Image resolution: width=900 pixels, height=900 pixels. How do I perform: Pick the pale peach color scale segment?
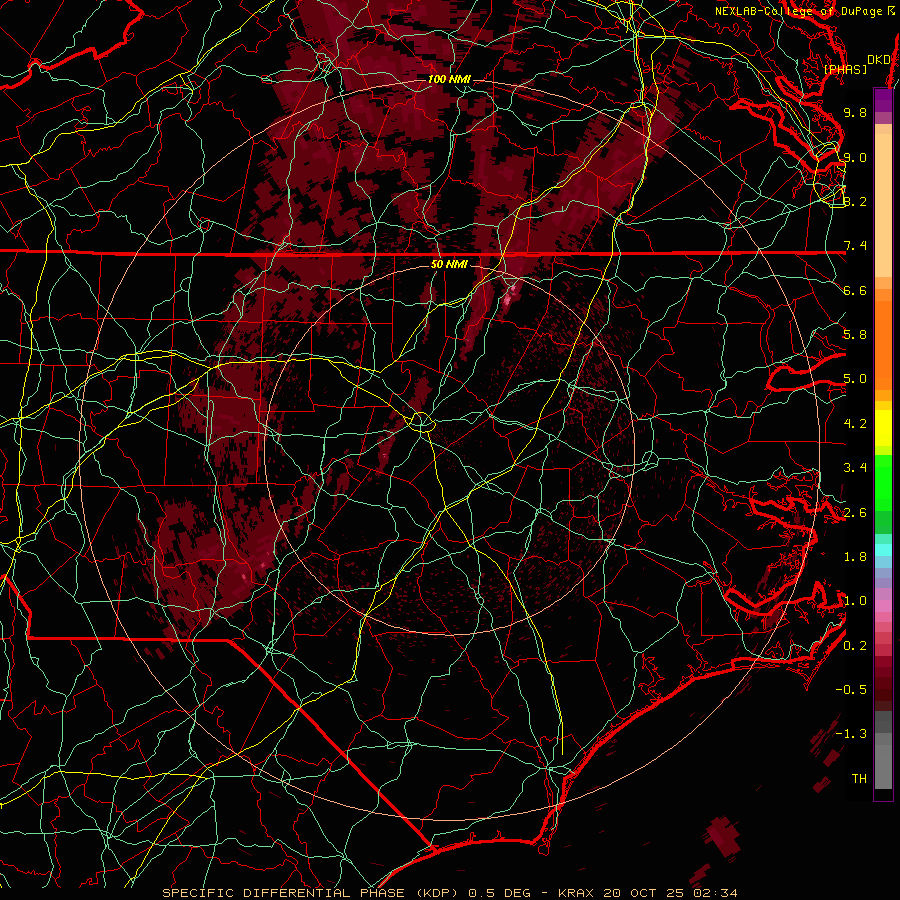click(883, 205)
